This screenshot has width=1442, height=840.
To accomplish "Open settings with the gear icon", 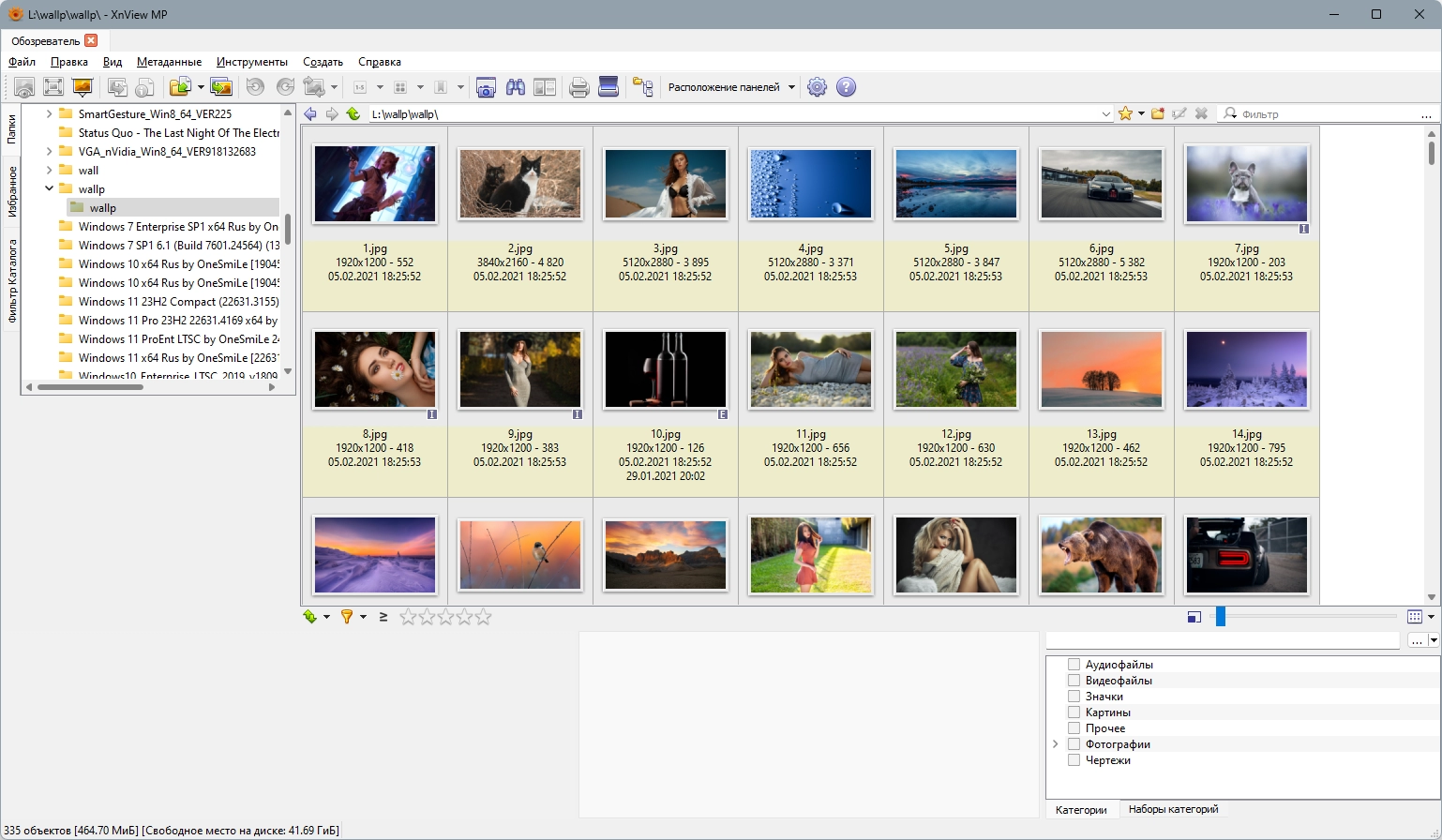I will (817, 87).
